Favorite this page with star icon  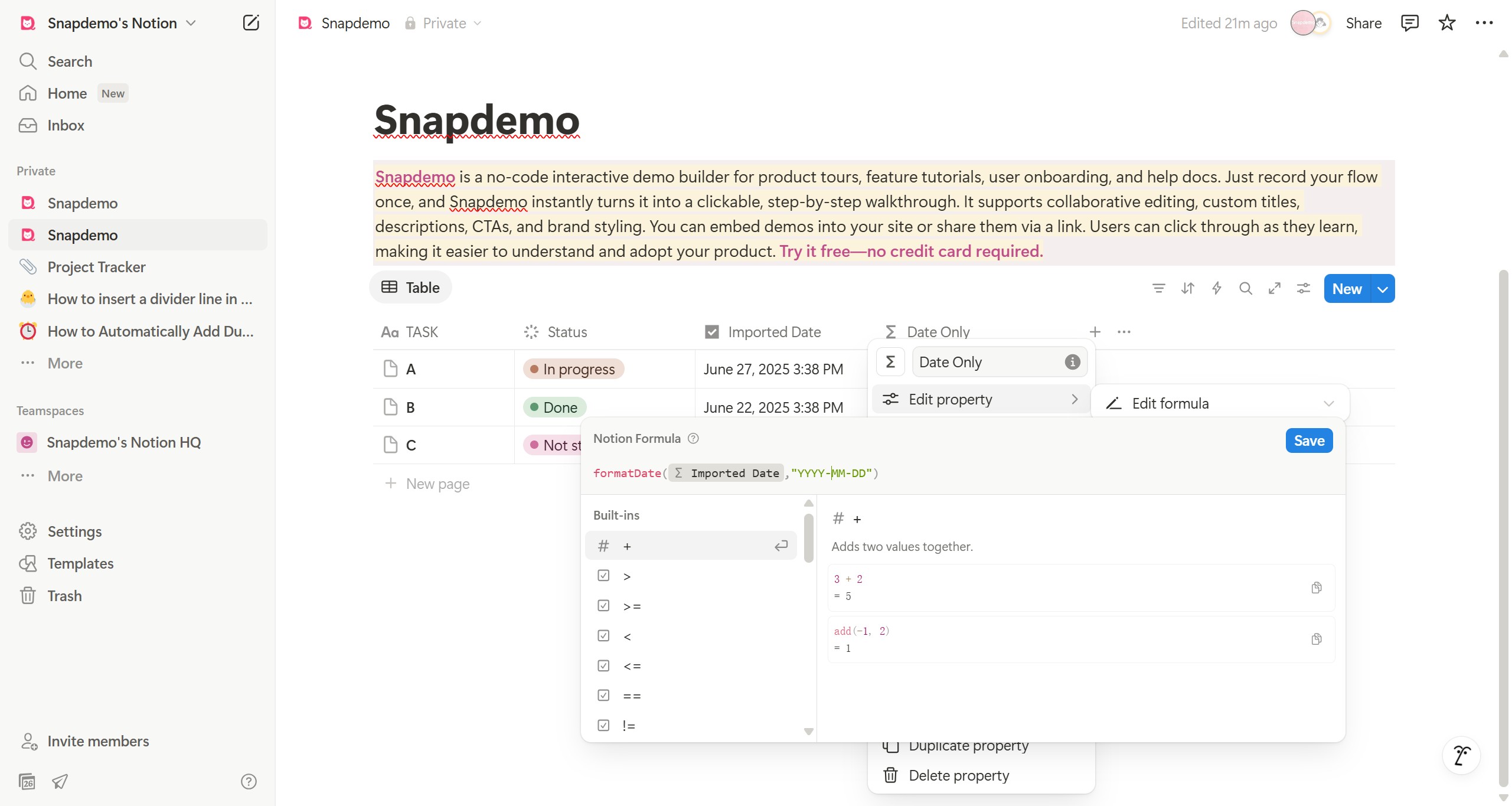click(x=1446, y=23)
